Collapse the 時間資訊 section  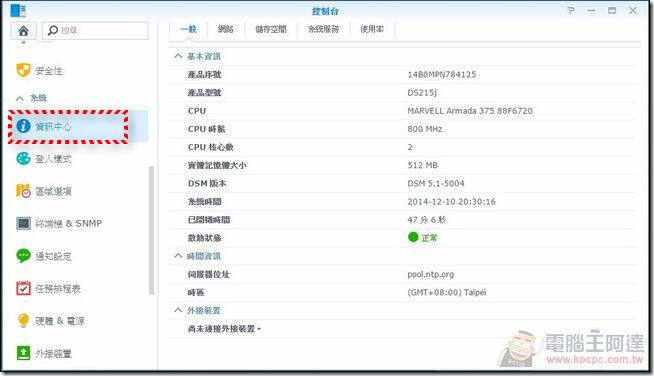(x=178, y=255)
